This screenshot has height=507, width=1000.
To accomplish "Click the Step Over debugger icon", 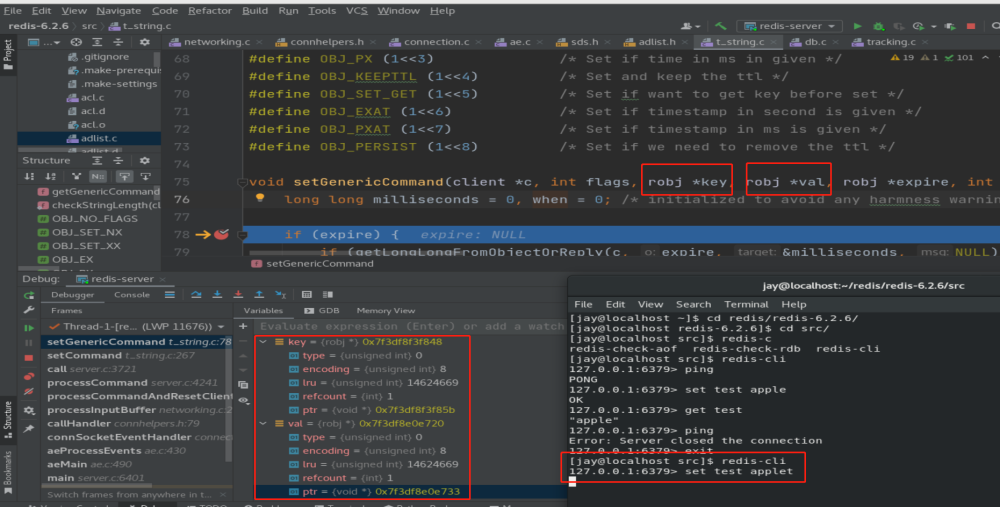I will coord(196,294).
